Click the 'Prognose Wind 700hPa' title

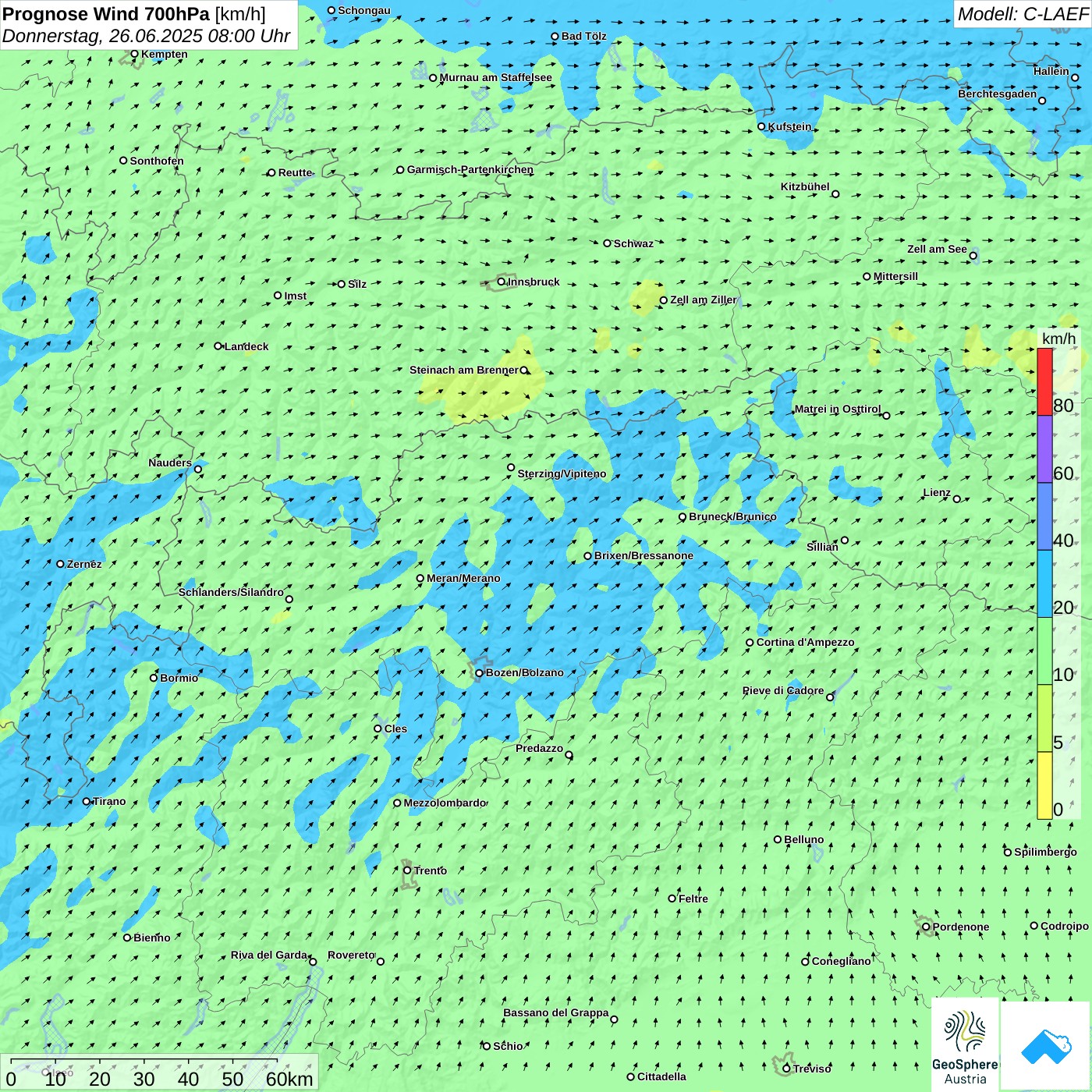(x=106, y=14)
